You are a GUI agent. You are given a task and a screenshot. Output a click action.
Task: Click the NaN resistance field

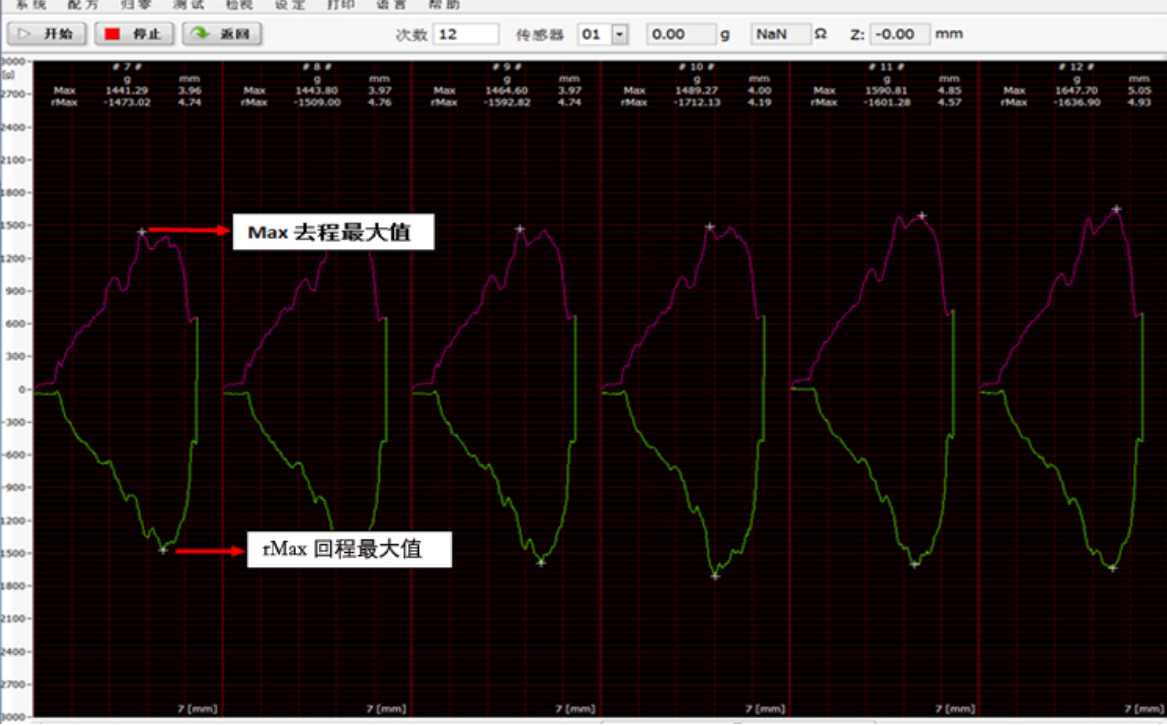780,35
